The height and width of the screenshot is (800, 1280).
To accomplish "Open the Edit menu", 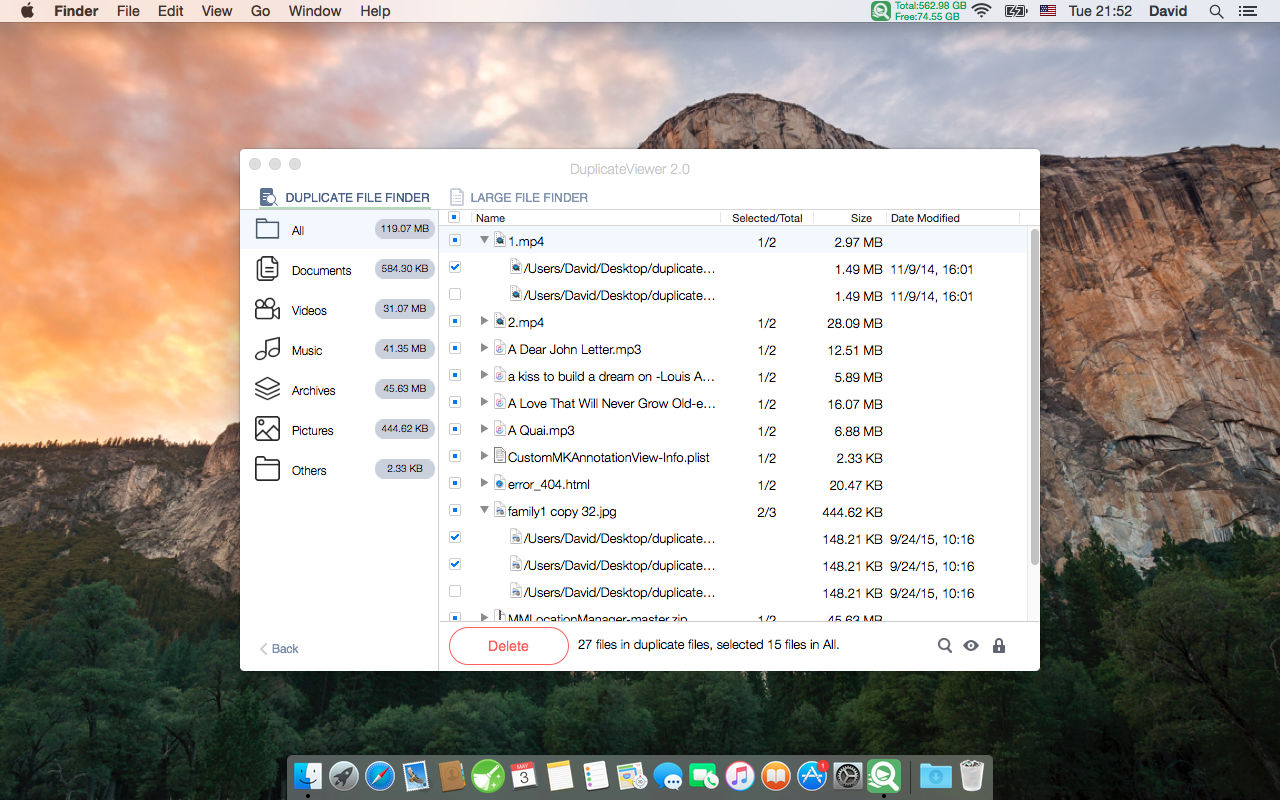I will [170, 11].
